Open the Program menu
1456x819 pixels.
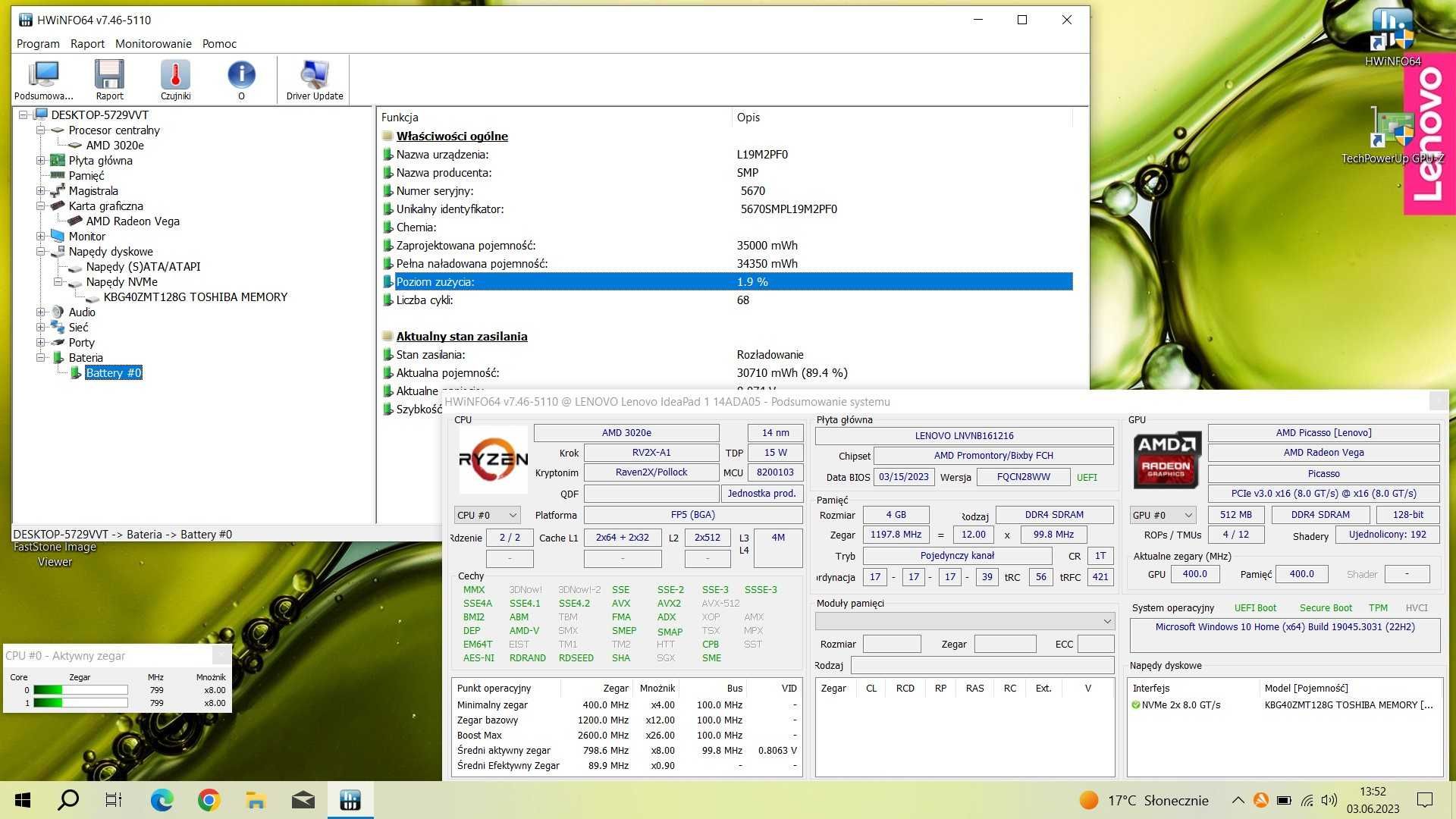(x=38, y=44)
